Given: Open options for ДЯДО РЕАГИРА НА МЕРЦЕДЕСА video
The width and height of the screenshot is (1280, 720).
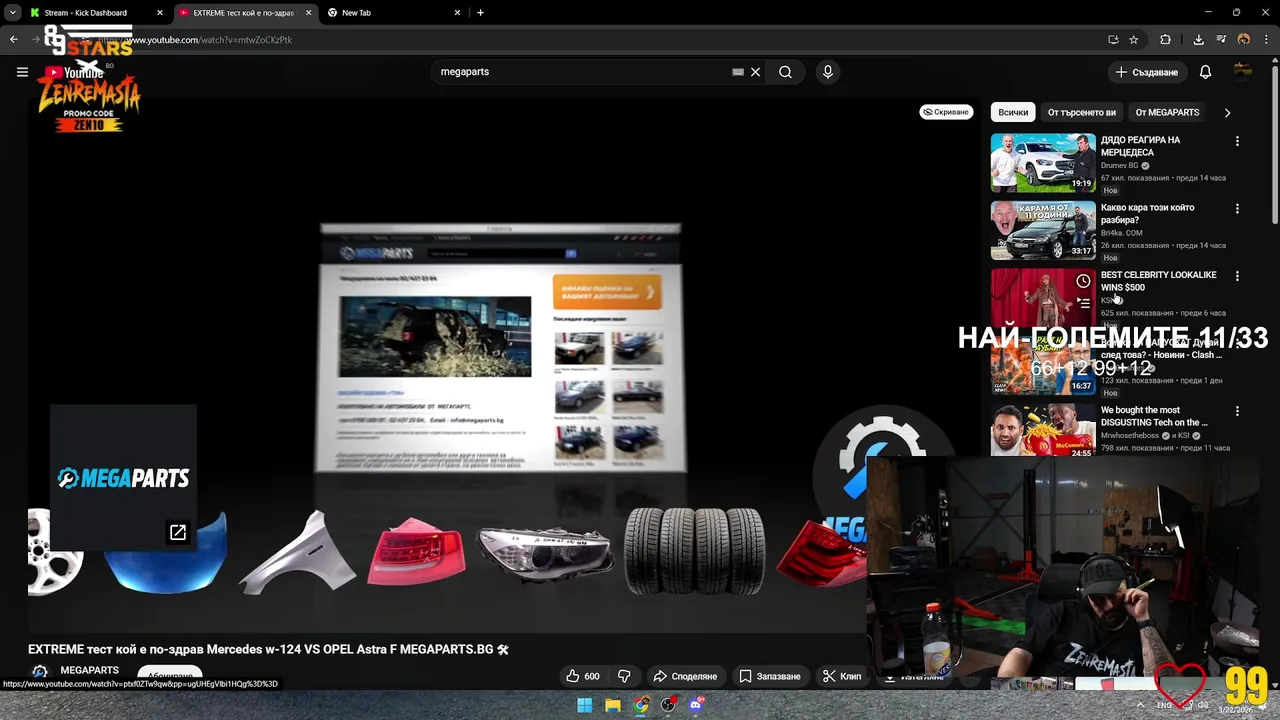Looking at the screenshot, I should coord(1237,141).
